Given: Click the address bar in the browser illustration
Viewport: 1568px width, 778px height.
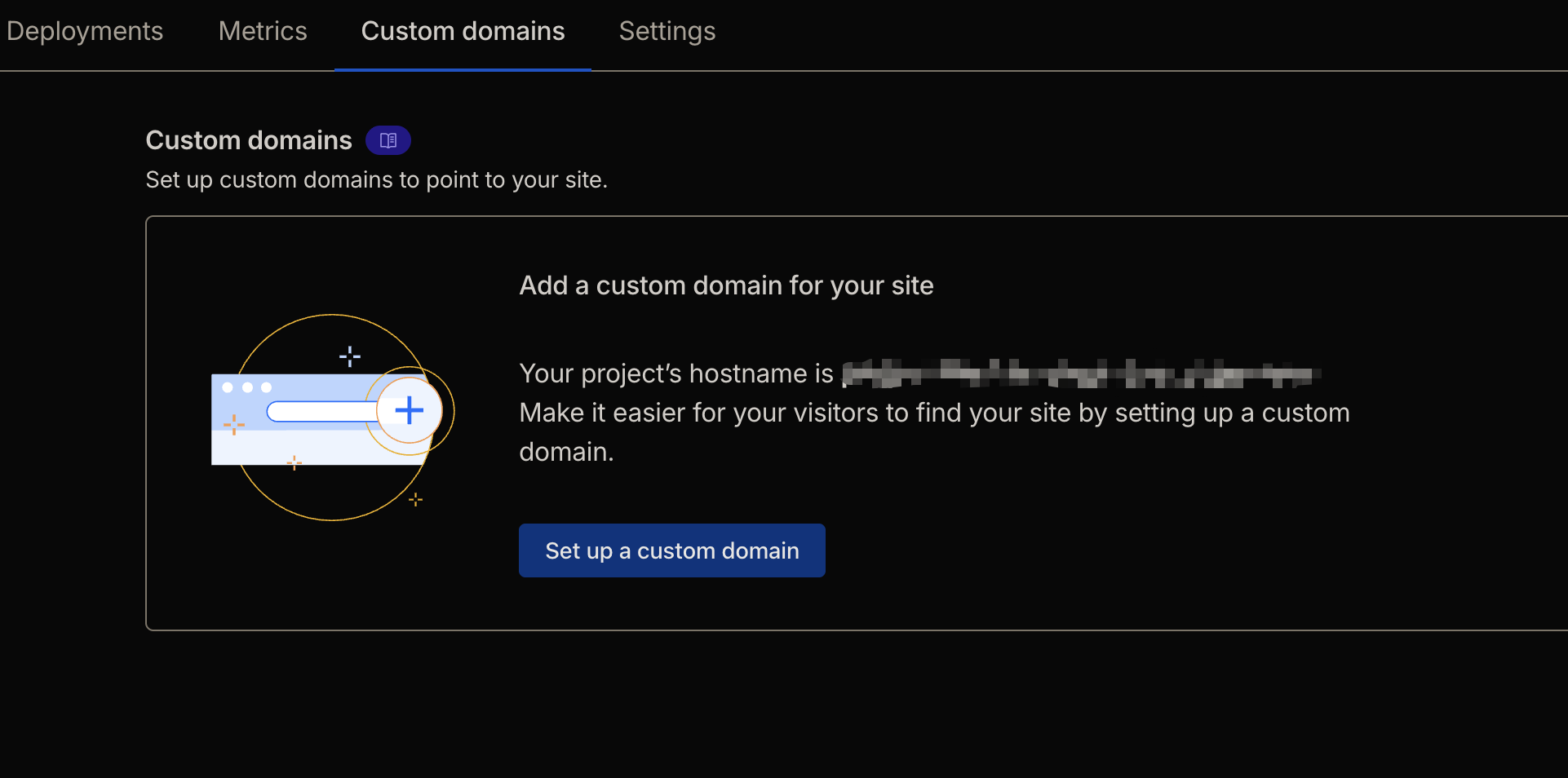Looking at the screenshot, I should [x=322, y=412].
